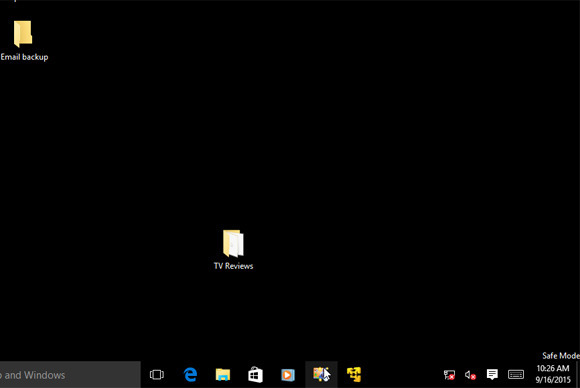Show the touch keyboard
Screen dimensions: 580x388
click(516, 375)
